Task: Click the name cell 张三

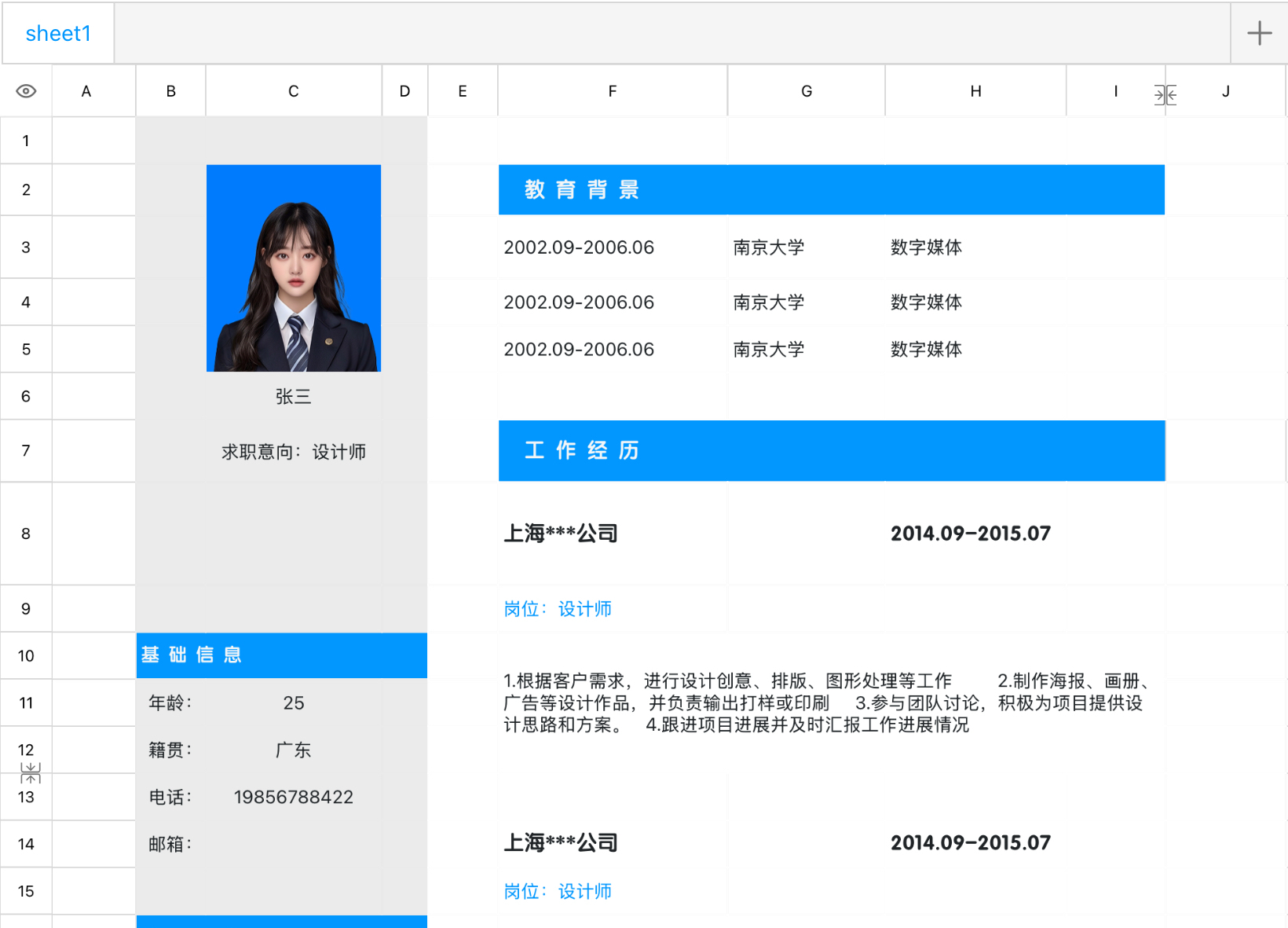Action: click(294, 397)
